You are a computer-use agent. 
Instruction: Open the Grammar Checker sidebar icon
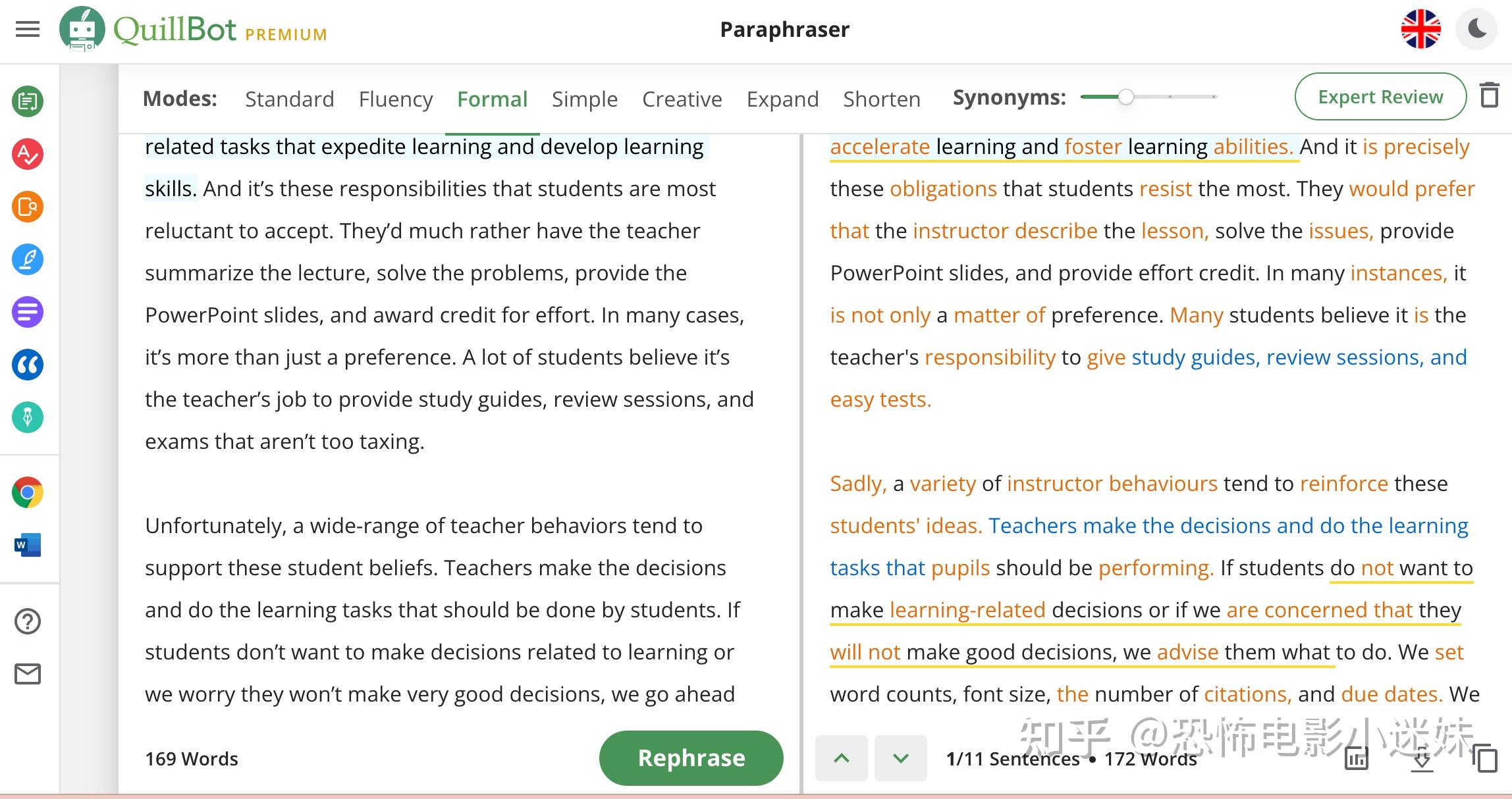(x=28, y=154)
